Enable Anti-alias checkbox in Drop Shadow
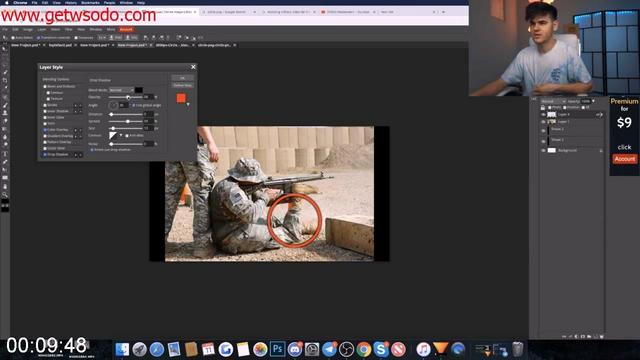The image size is (640, 360). [x=127, y=136]
